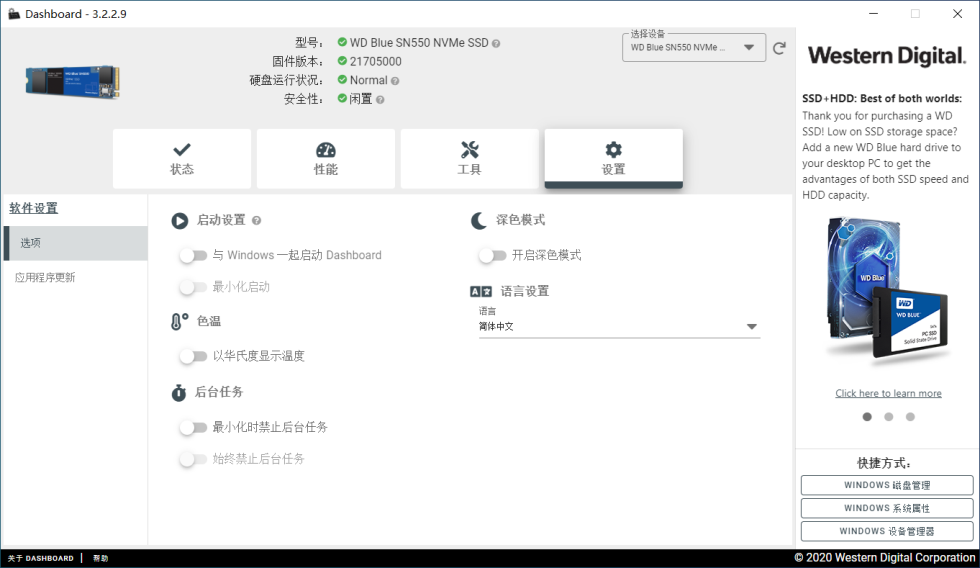The image size is (980, 568).
Task: Refresh the device list icon
Action: point(779,48)
